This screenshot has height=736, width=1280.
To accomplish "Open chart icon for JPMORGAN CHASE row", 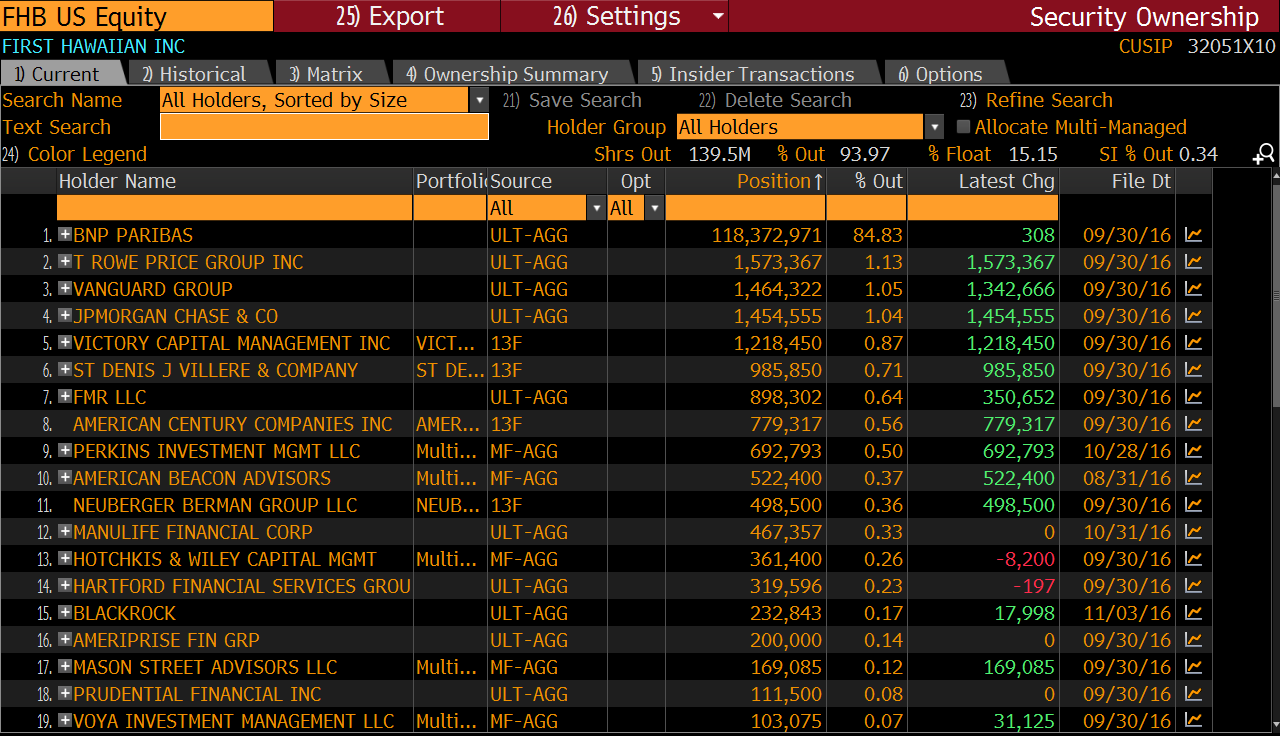I will (x=1193, y=316).
